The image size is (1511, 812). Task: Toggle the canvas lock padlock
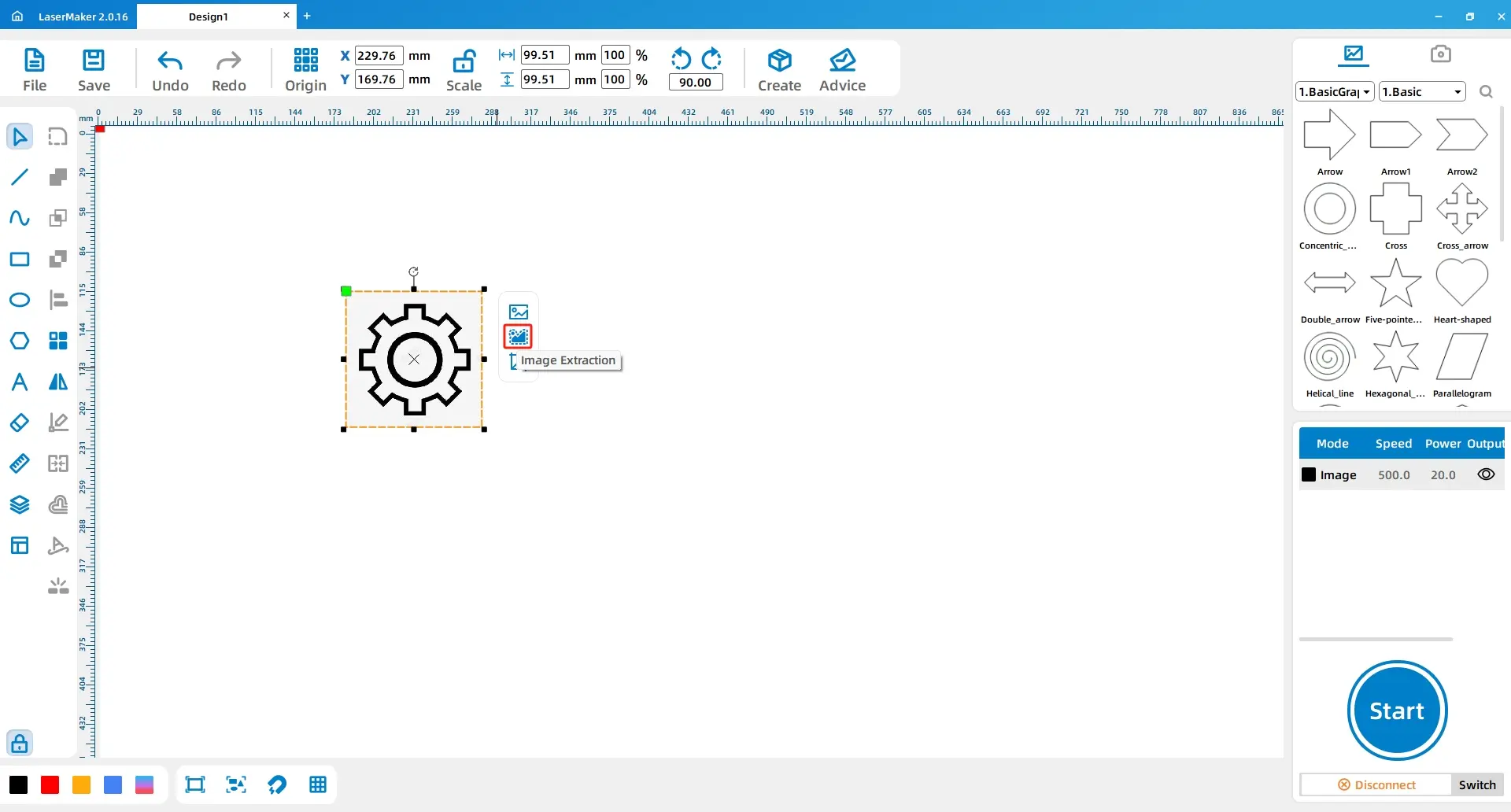[x=20, y=743]
